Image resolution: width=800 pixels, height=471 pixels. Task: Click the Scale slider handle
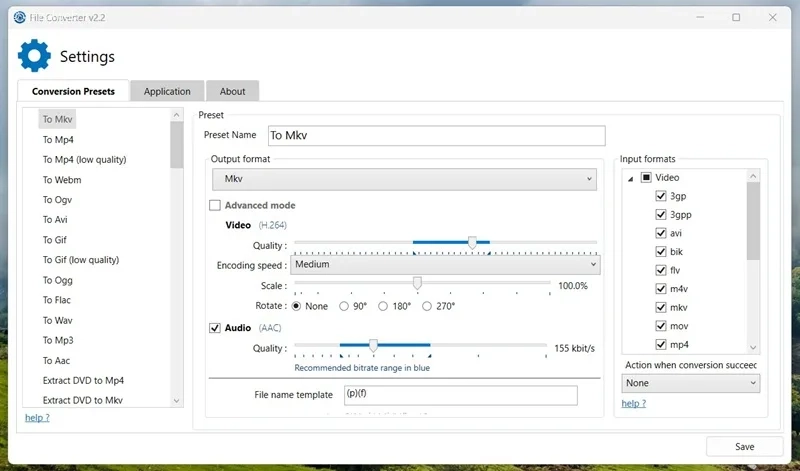pyautogui.click(x=417, y=283)
